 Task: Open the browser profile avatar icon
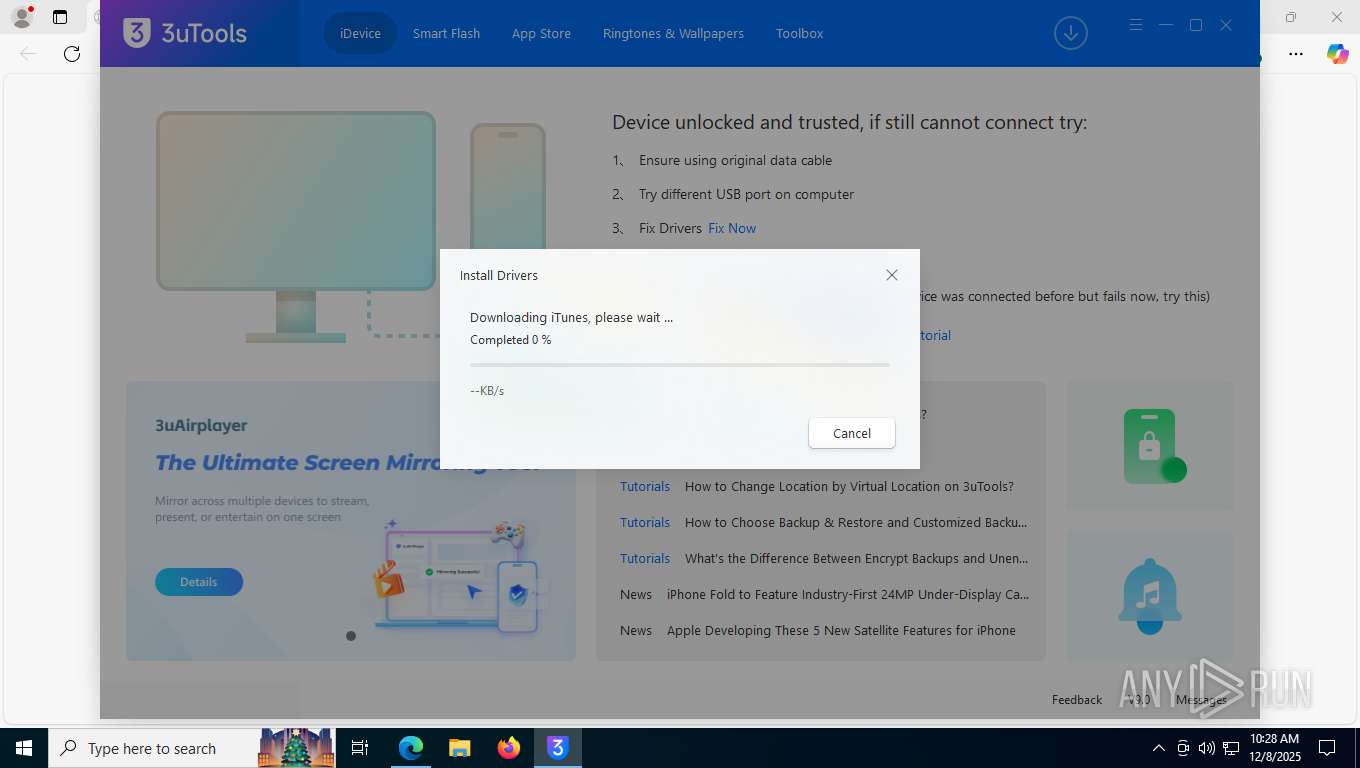(x=21, y=17)
